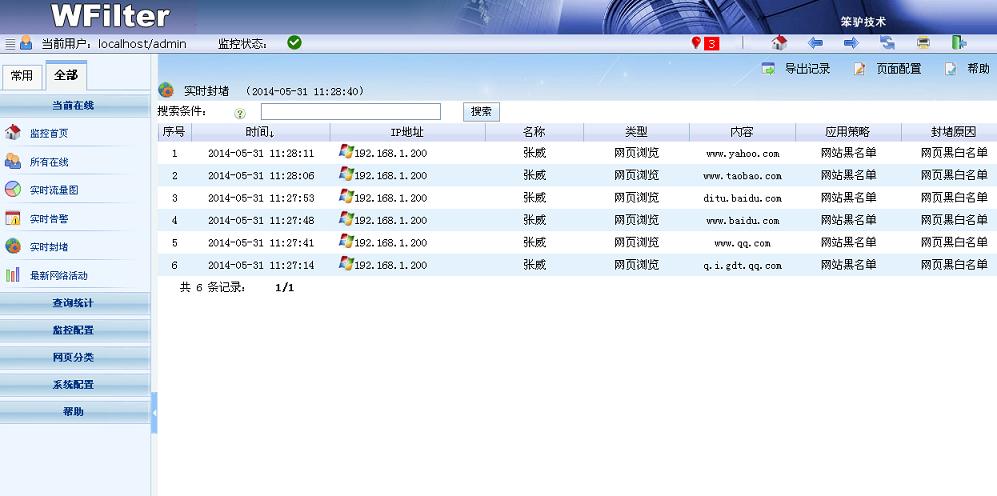Click the search help question mark icon
Image resolution: width=997 pixels, height=496 pixels.
[x=240, y=113]
